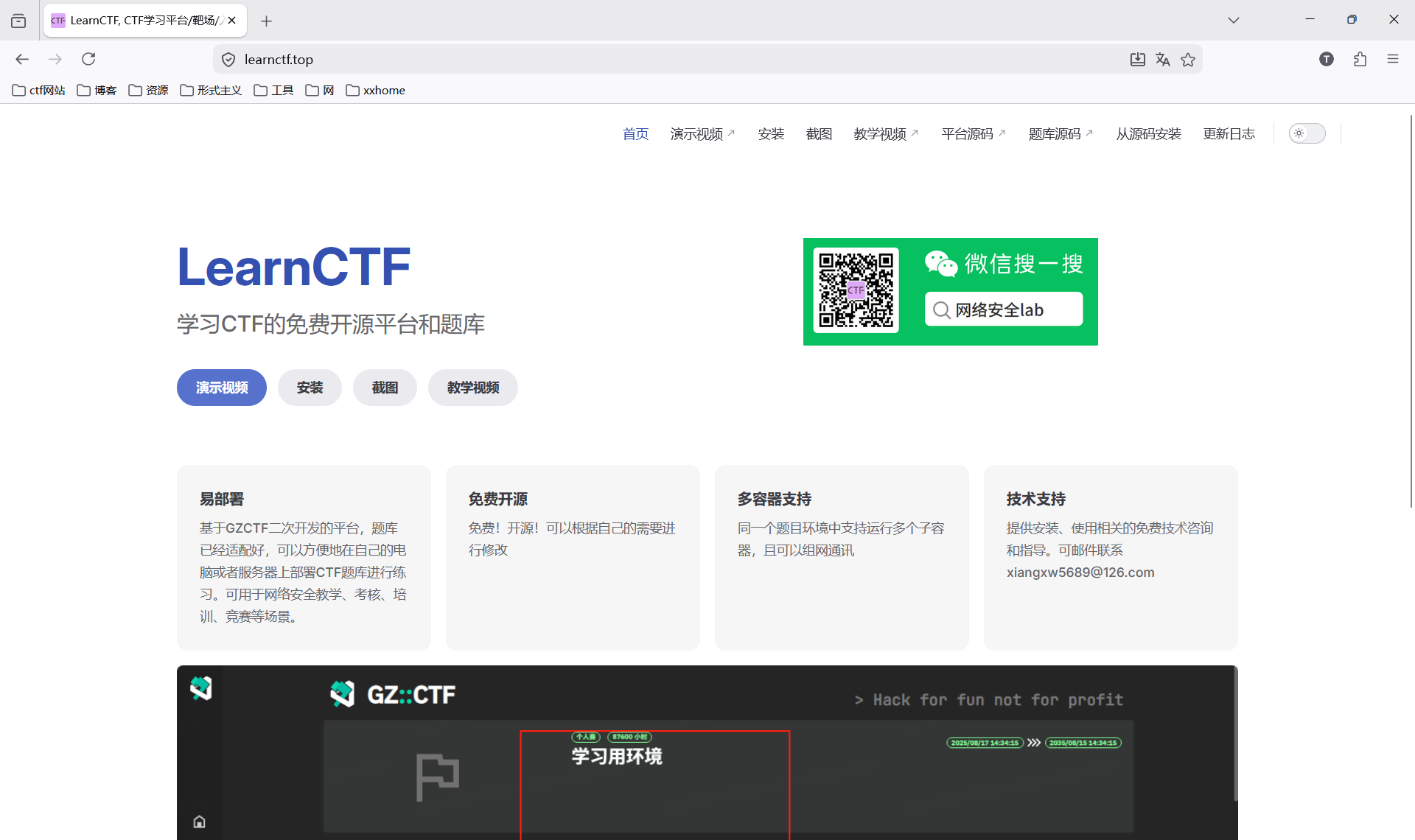
Task: Open the recent browsing tab overview icon
Action: coord(18,21)
